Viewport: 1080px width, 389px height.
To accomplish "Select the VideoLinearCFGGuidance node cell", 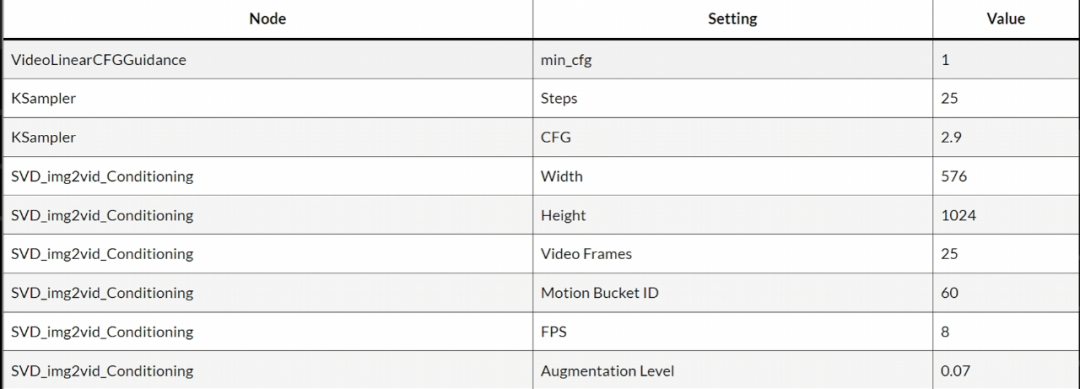I will click(267, 60).
